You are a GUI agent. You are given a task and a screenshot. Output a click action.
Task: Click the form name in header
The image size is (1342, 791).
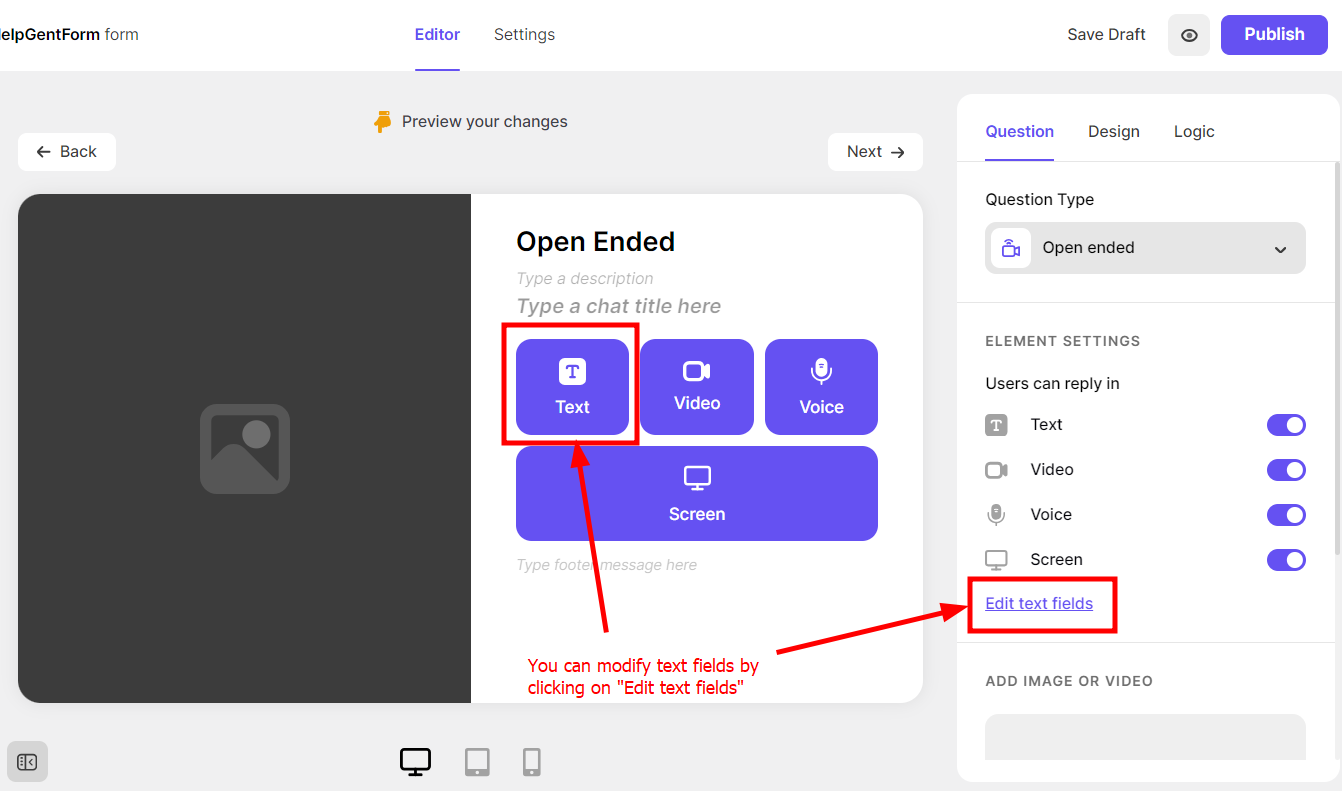(69, 35)
